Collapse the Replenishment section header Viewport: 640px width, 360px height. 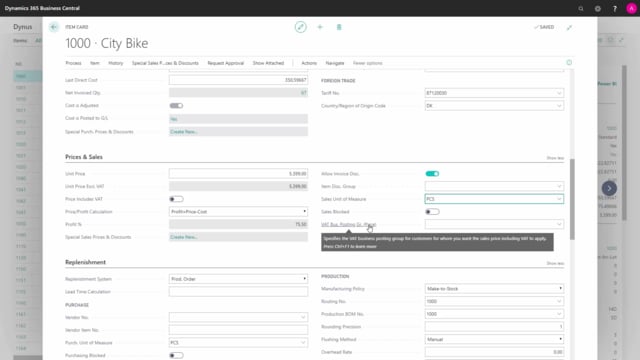coord(85,262)
